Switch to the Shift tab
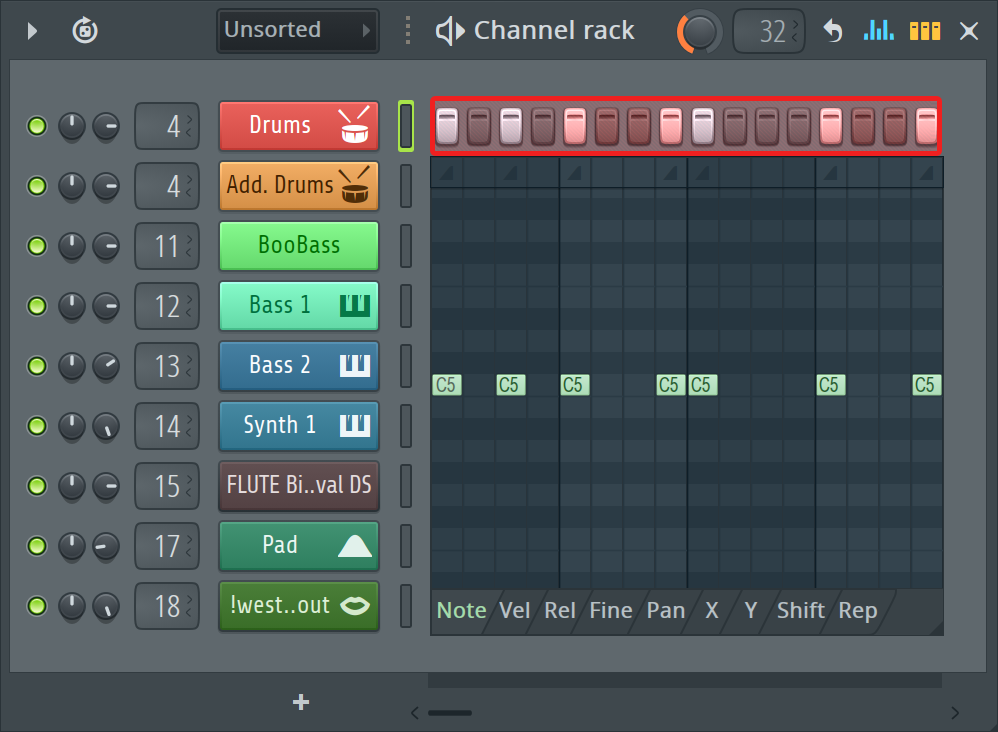The width and height of the screenshot is (998, 732). [800, 610]
